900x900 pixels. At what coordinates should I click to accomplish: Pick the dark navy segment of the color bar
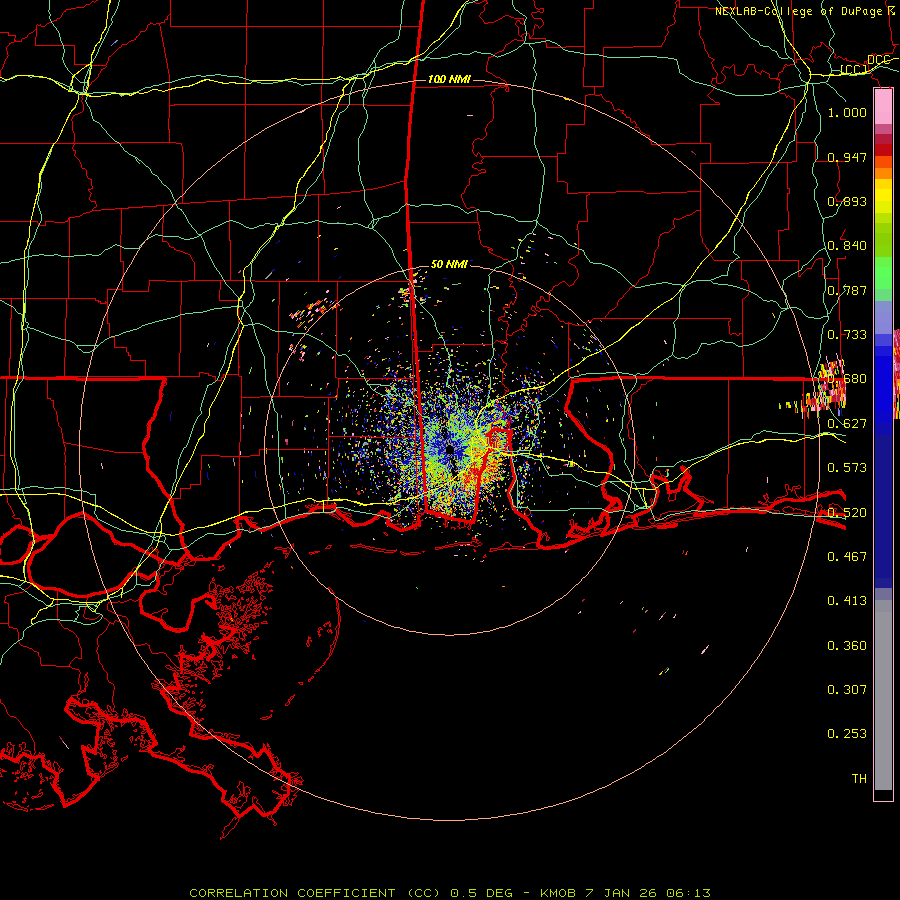[x=883, y=511]
